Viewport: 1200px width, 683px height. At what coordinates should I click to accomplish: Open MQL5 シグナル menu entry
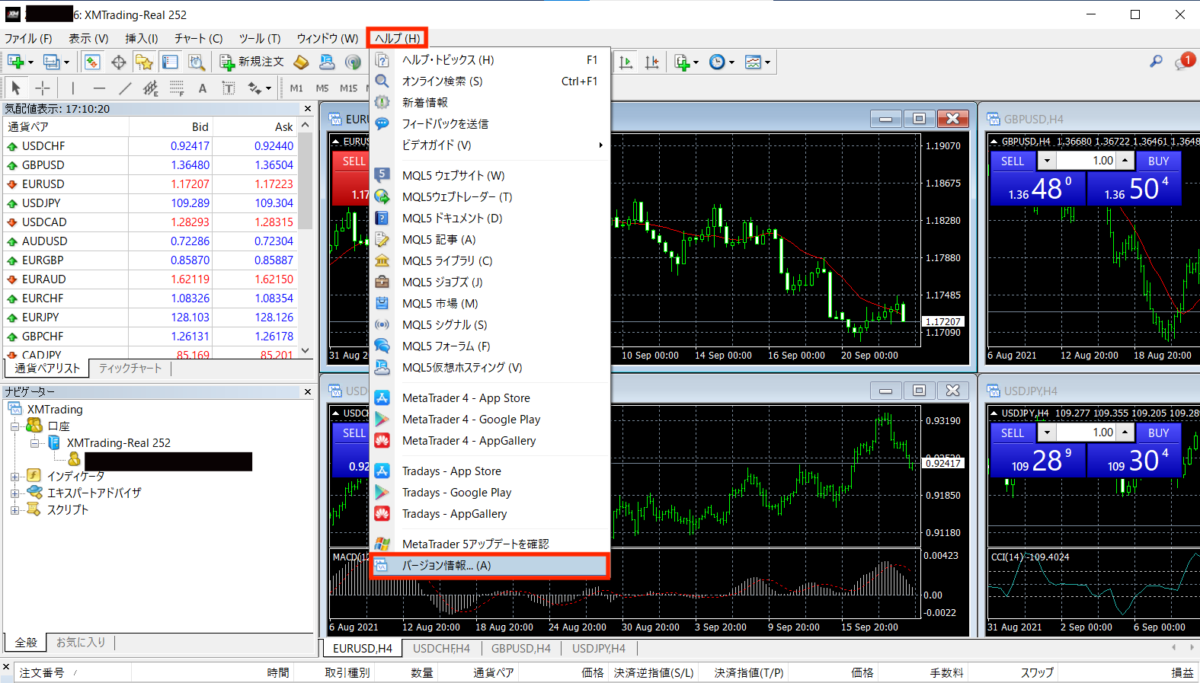444,325
